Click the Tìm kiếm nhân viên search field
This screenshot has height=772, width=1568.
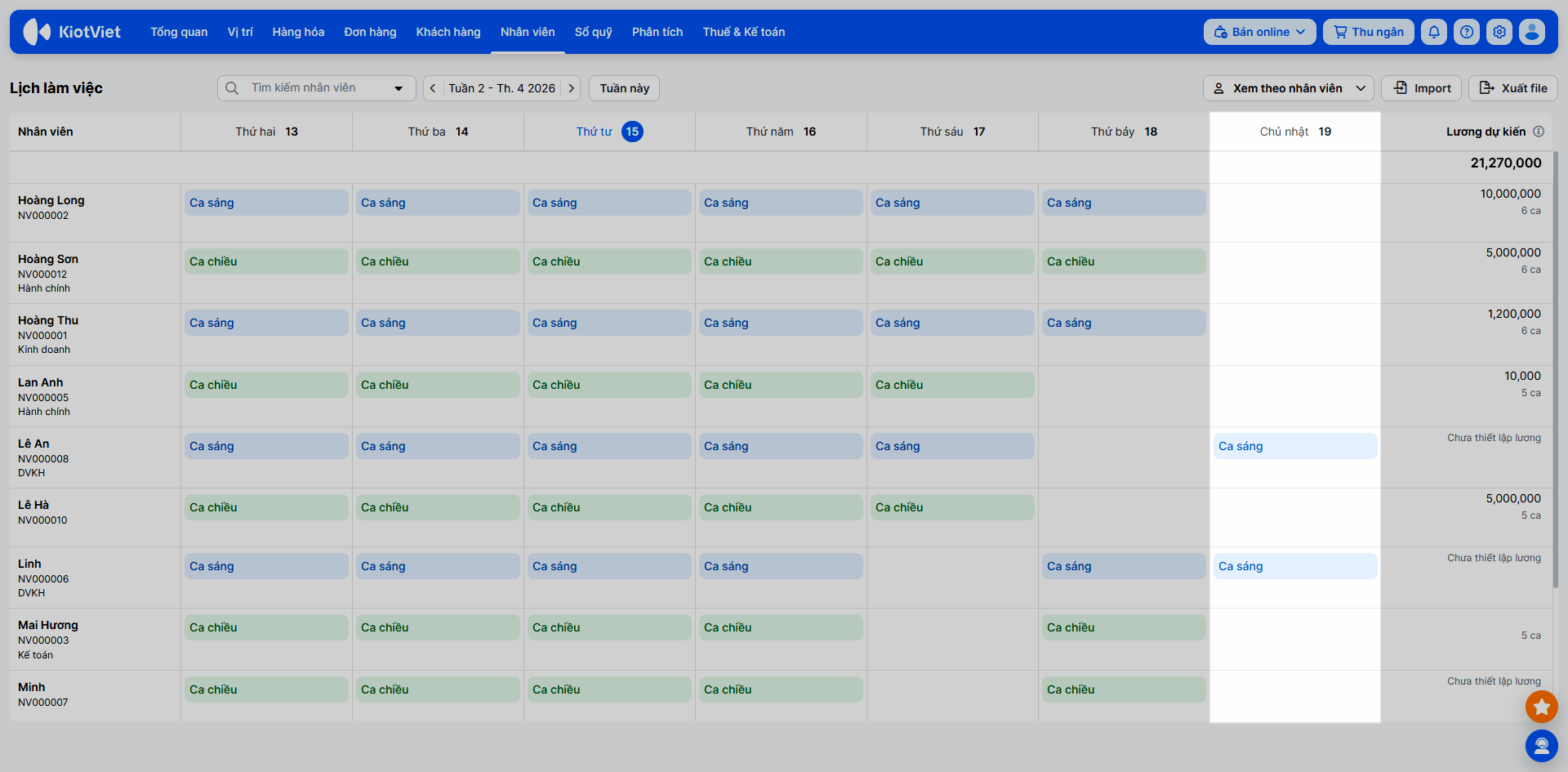[x=310, y=88]
